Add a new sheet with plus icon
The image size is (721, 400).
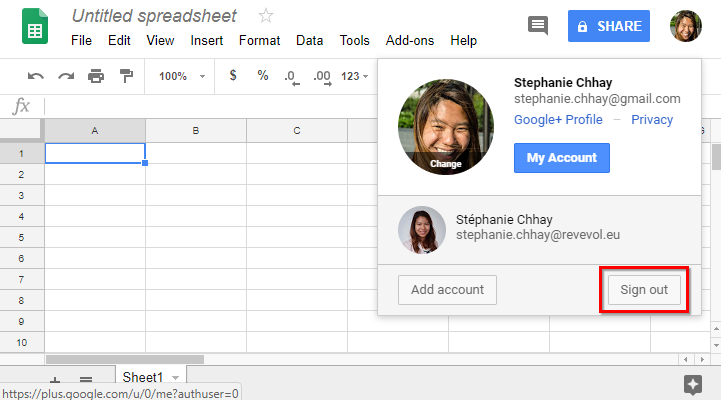point(55,380)
